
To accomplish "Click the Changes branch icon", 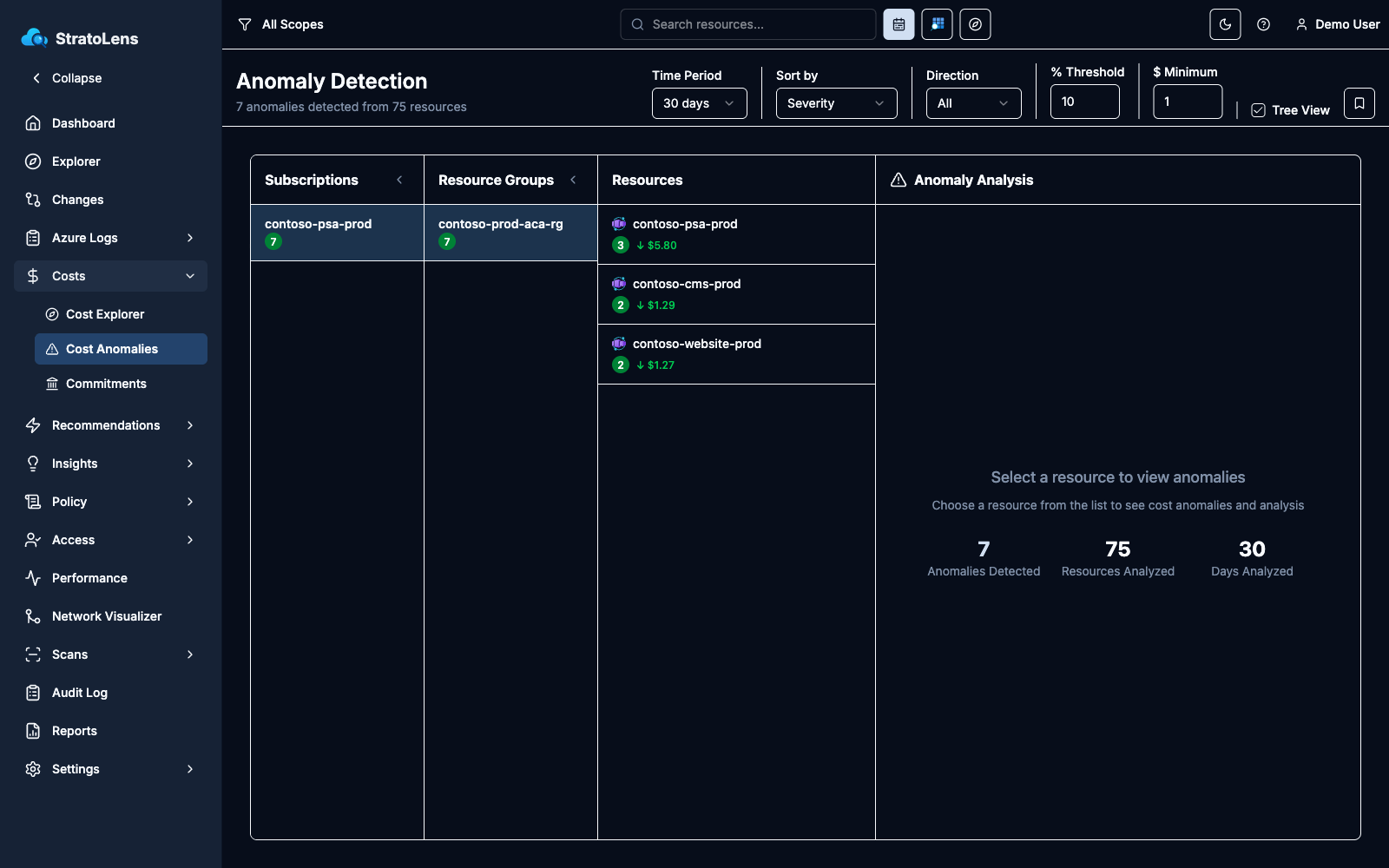I will [x=33, y=200].
